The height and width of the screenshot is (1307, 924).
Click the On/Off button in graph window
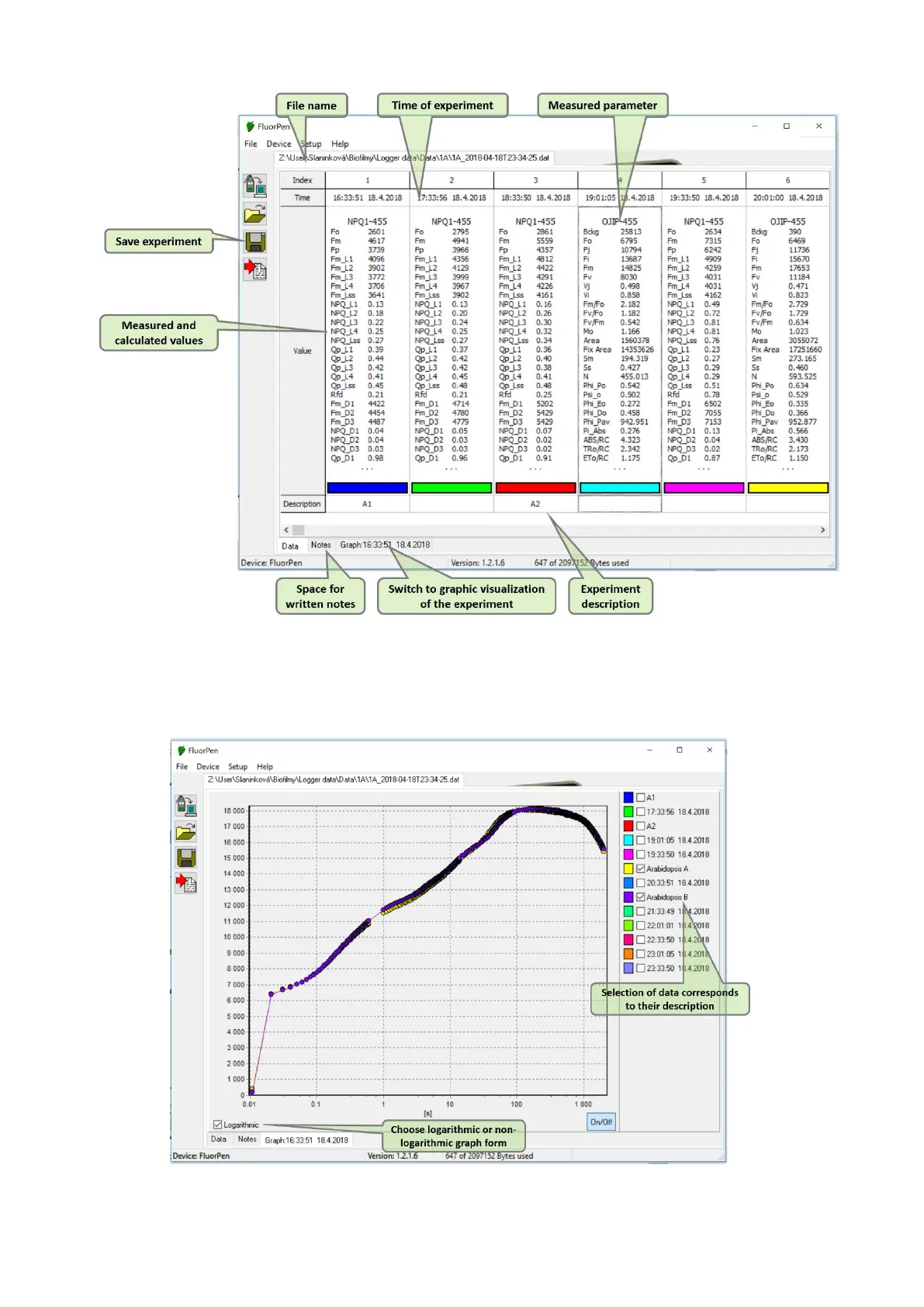(601, 1122)
